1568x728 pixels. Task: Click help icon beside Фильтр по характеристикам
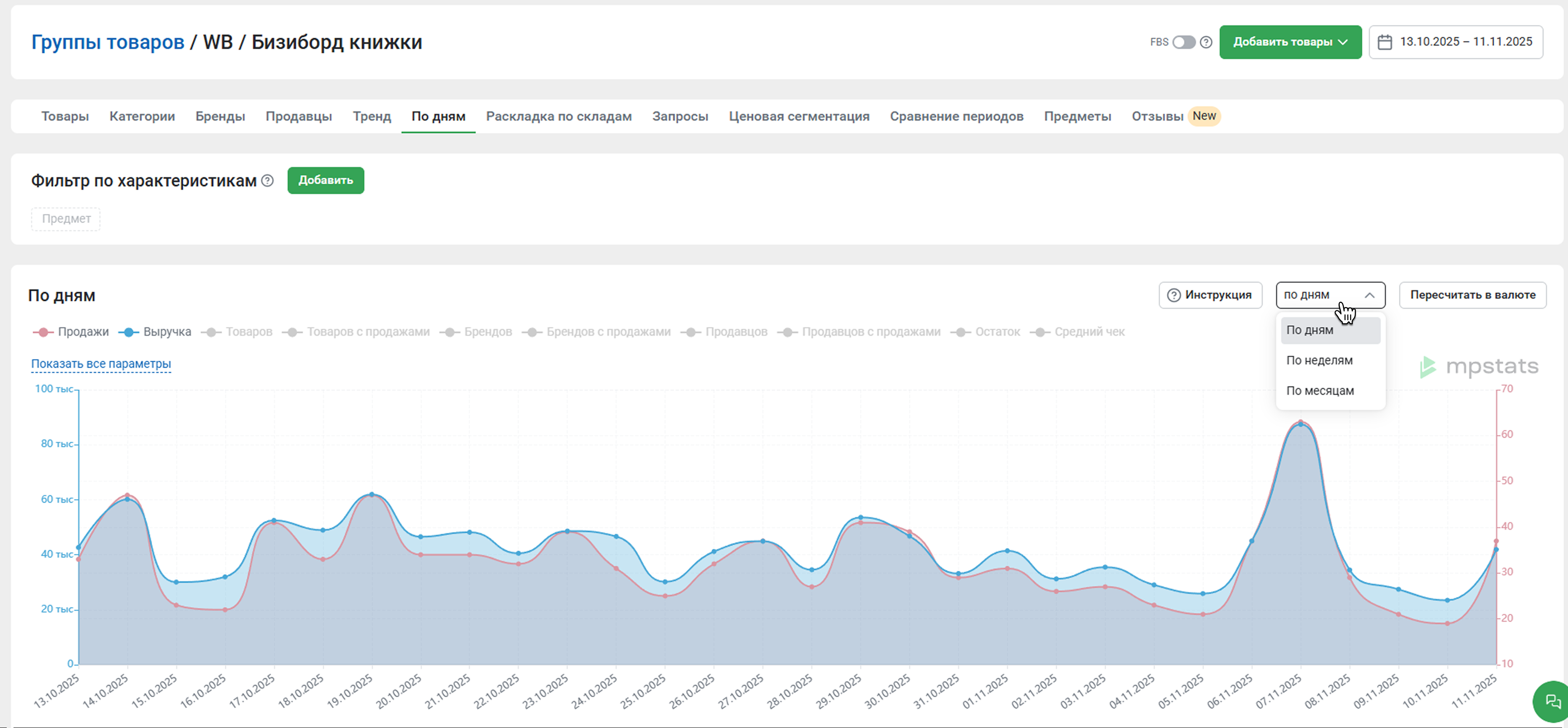point(267,181)
